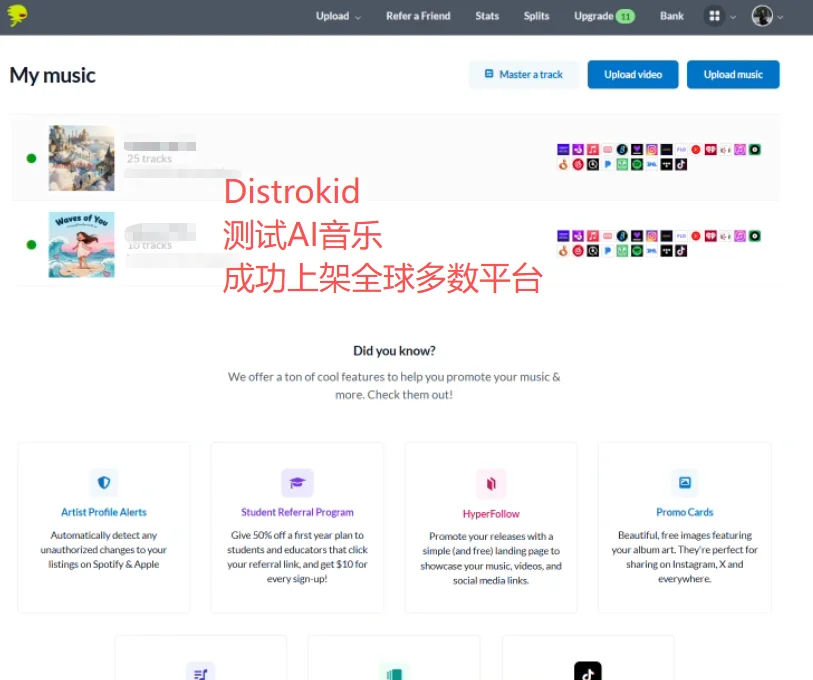Click the YouTube icon on second release row

[x=695, y=235]
